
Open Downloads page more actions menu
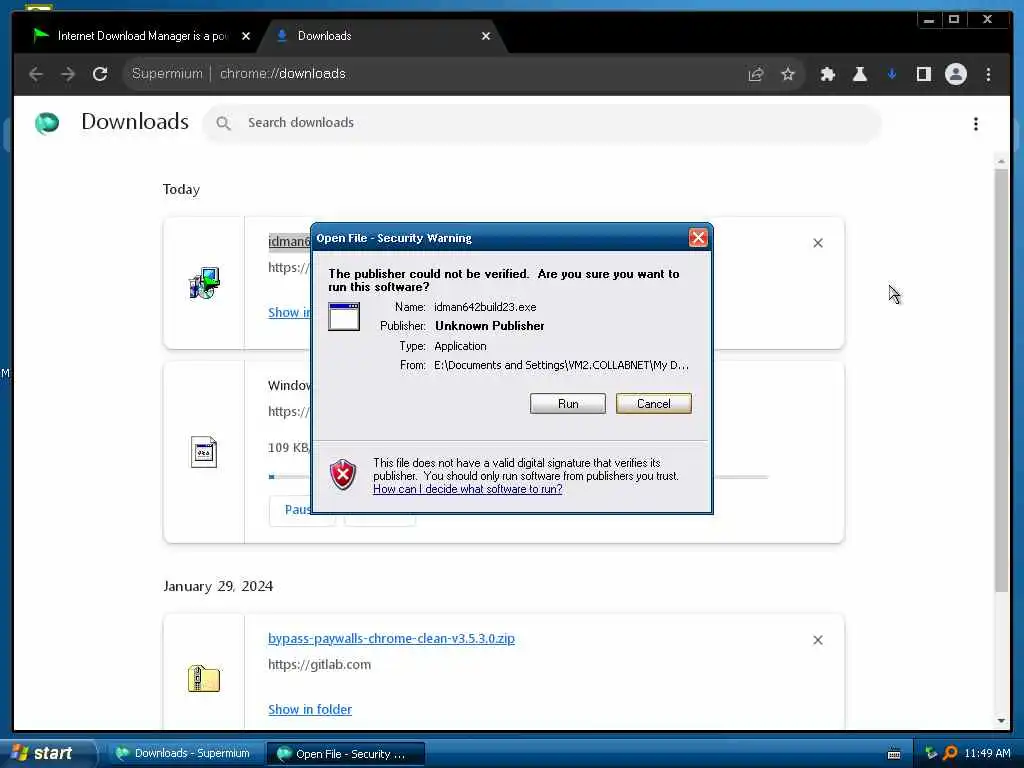pos(976,123)
